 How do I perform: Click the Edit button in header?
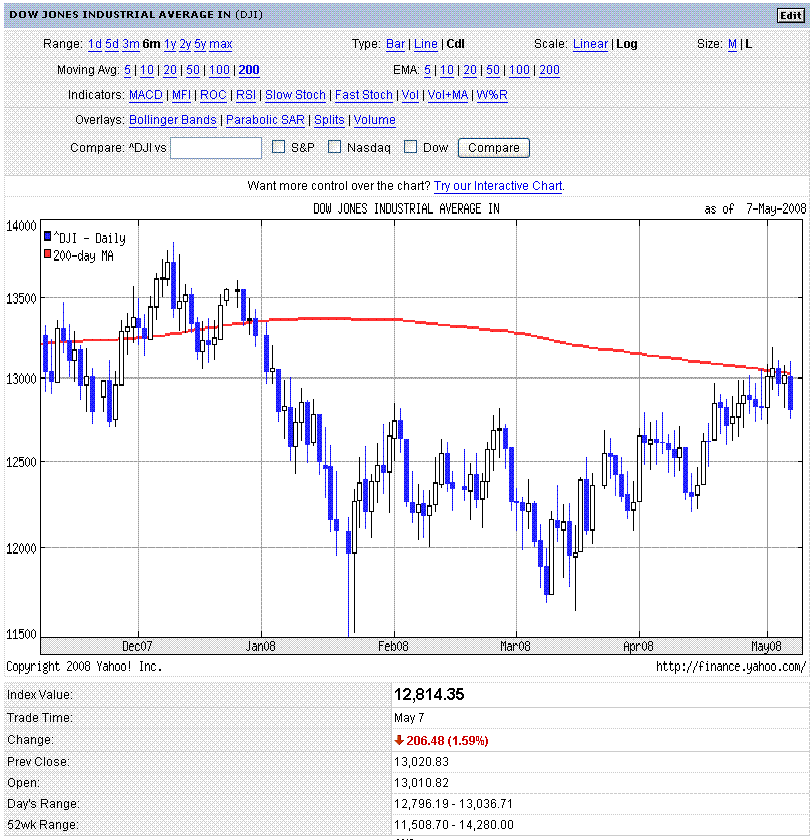[x=789, y=15]
